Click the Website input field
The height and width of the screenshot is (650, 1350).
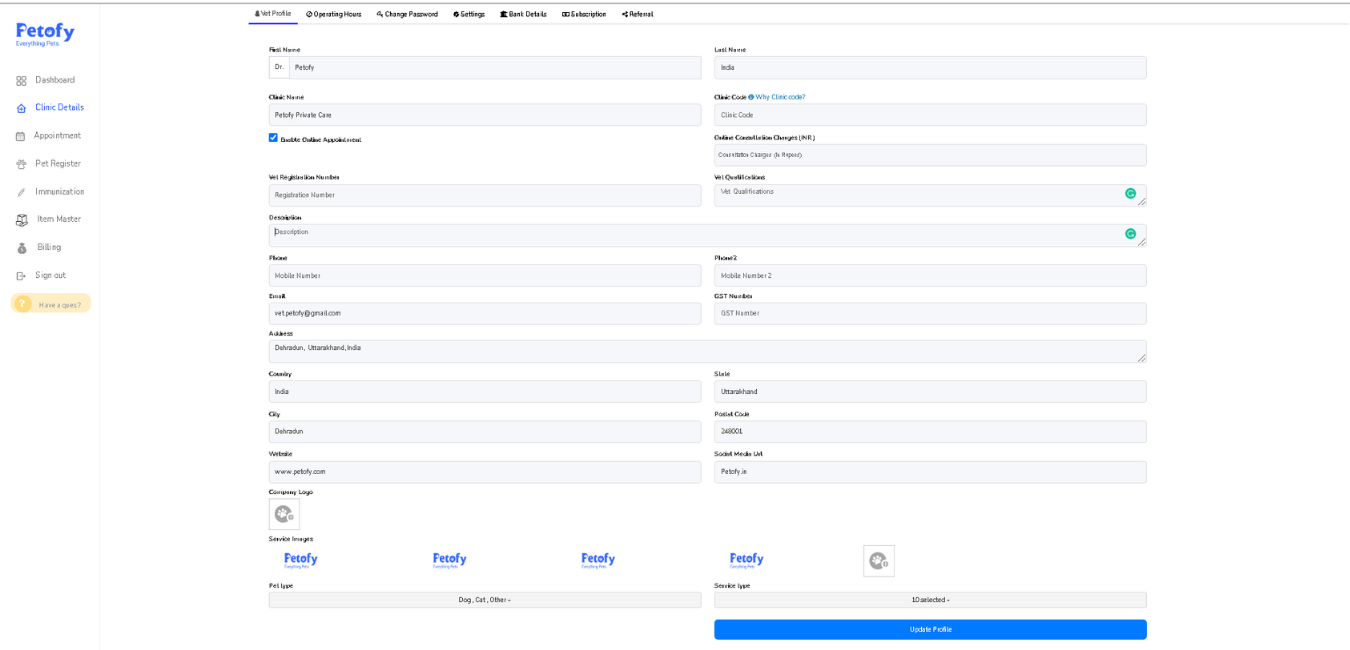[485, 471]
